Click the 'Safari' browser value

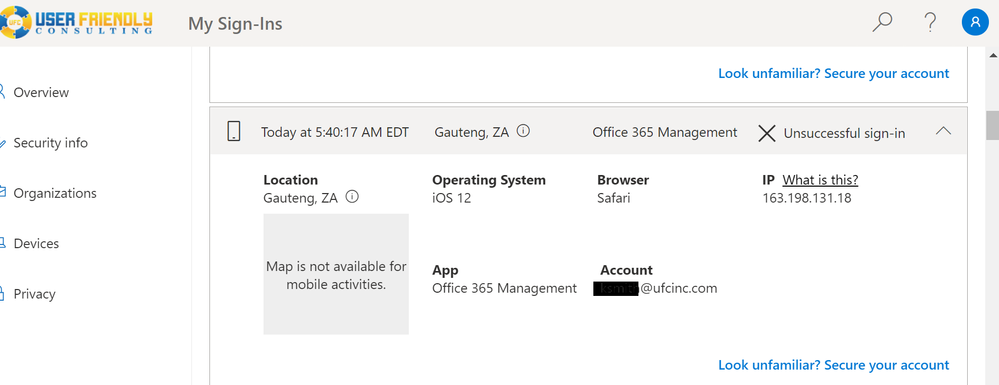tap(614, 198)
